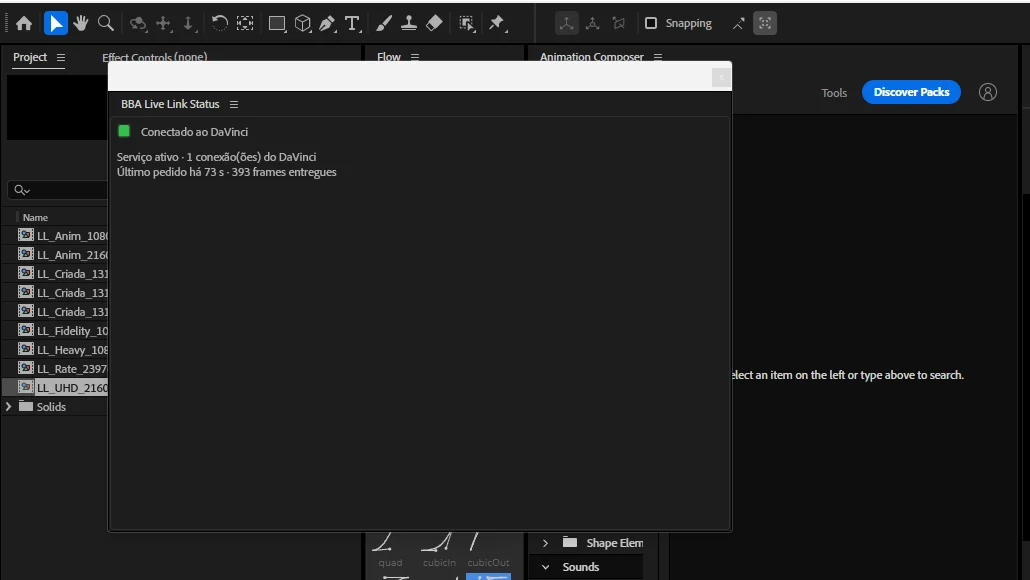Choose the third (view) axis mode icon
This screenshot has height=580, width=1030.
619,24
